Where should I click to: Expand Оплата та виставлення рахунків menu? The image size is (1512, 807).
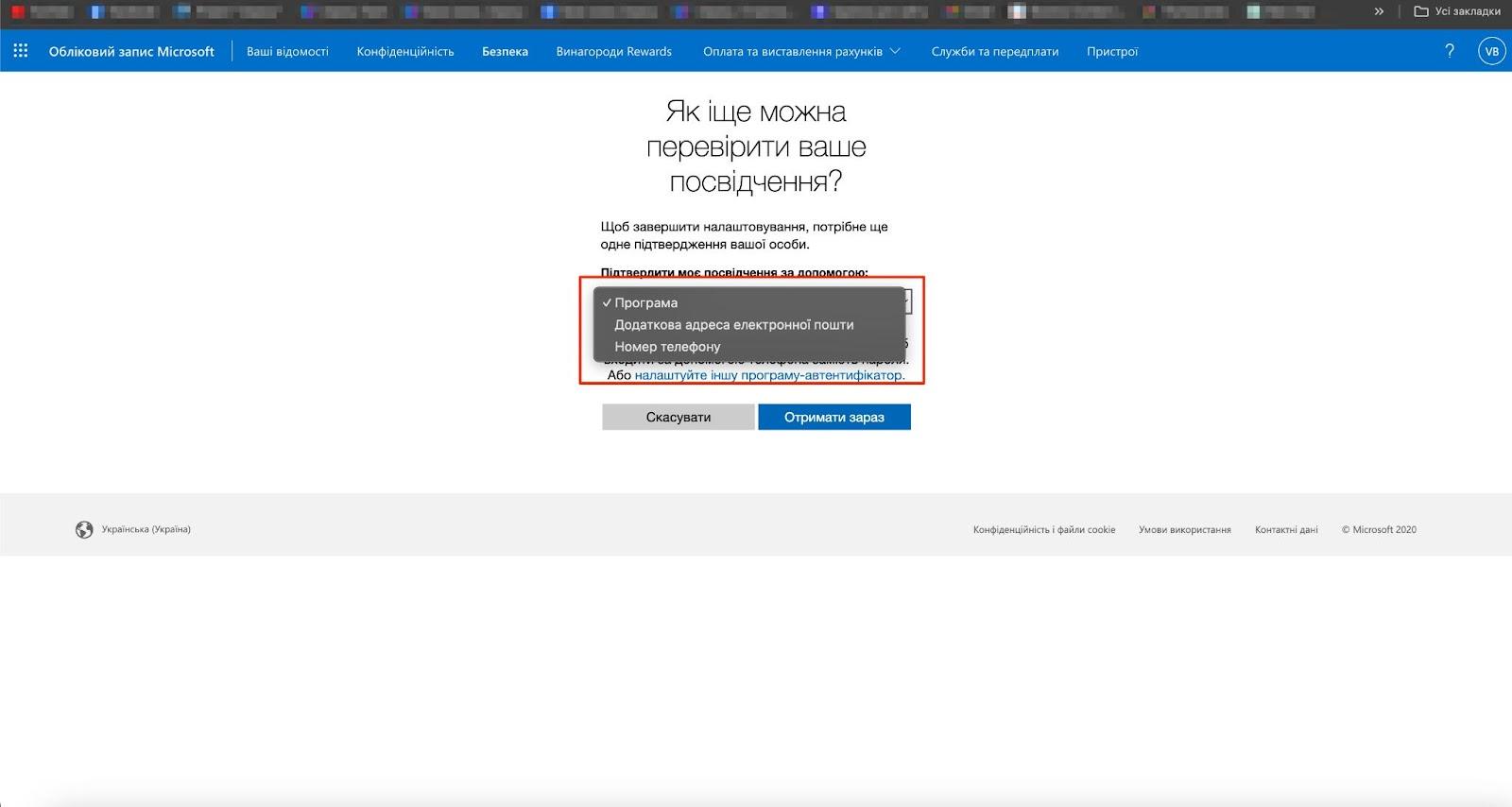(x=801, y=51)
